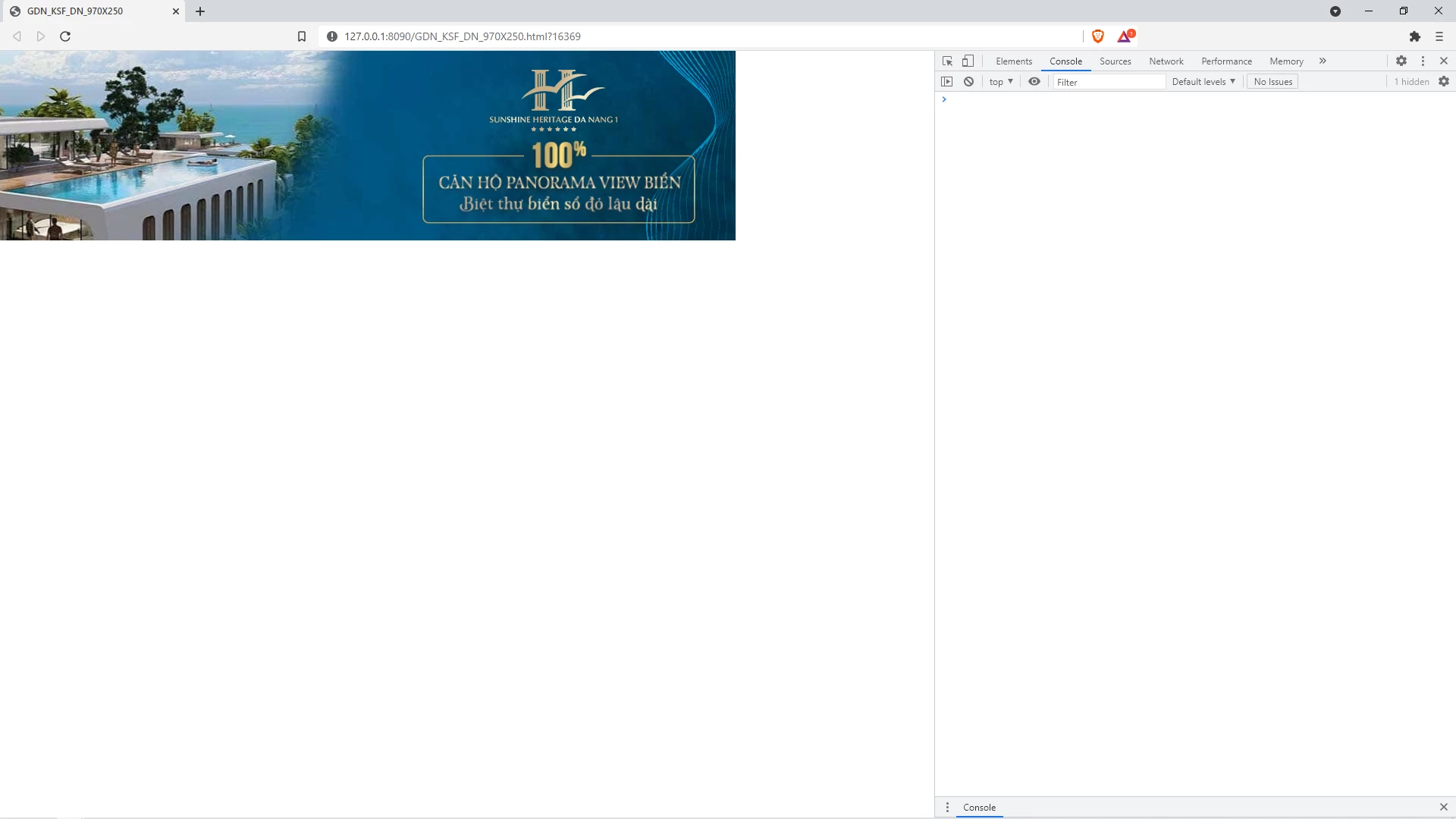Open the DevTools settings gear icon
Viewport: 1456px width, 819px height.
click(1401, 61)
